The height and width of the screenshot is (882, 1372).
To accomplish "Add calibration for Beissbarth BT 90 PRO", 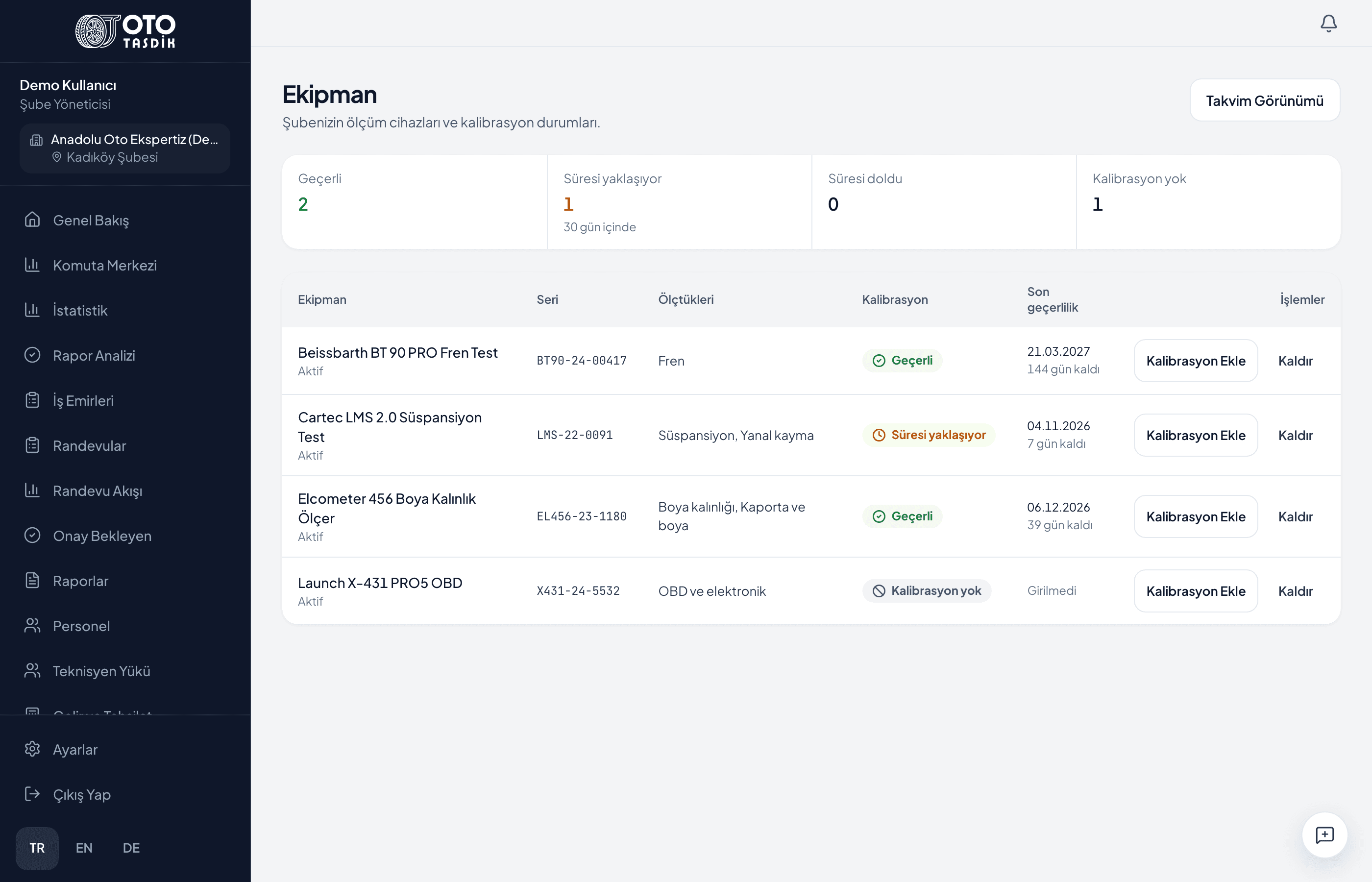I will pyautogui.click(x=1196, y=361).
